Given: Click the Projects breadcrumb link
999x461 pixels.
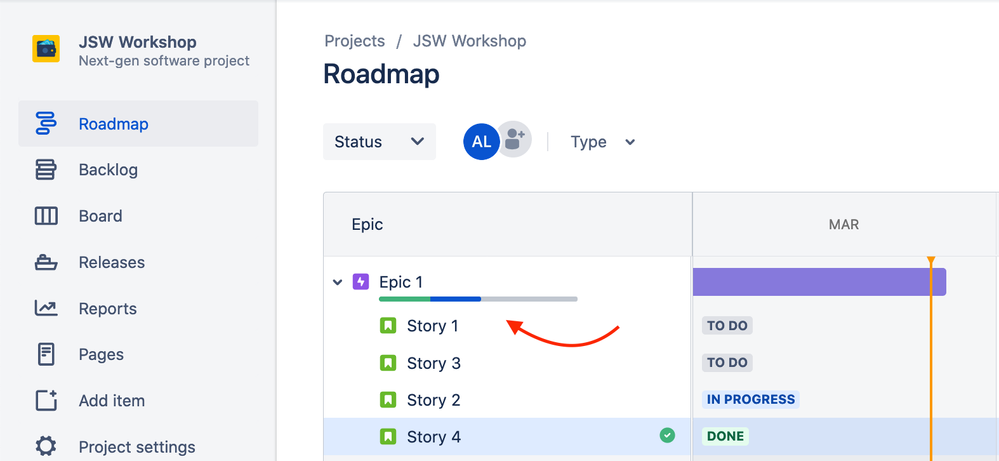Looking at the screenshot, I should point(355,41).
